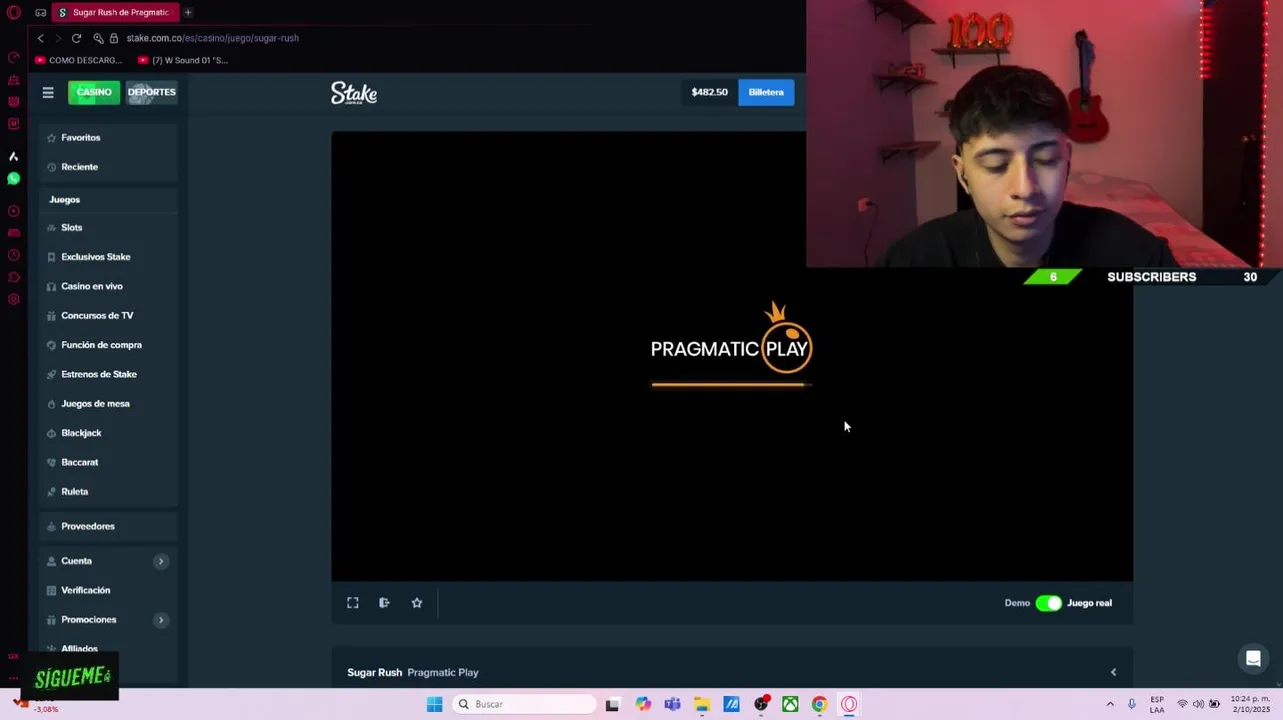Open the hamburger menu beside Casino
This screenshot has height=720, width=1283.
click(x=48, y=92)
